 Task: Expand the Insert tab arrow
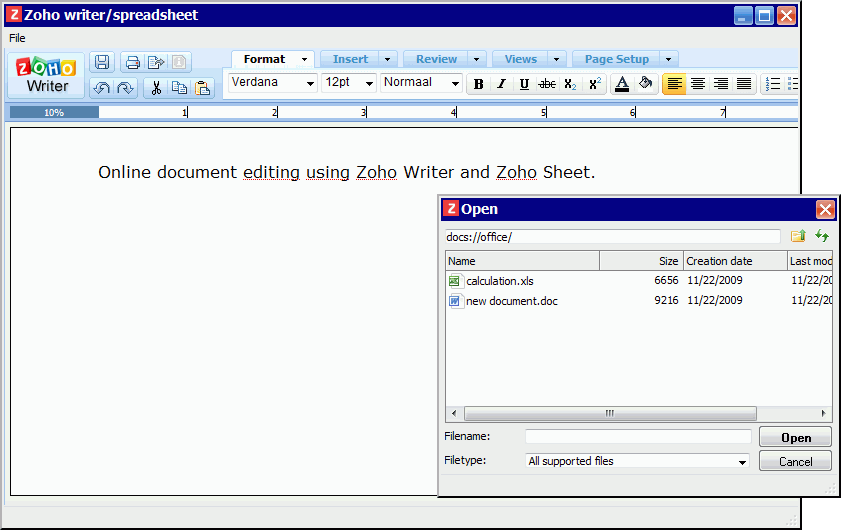[387, 59]
